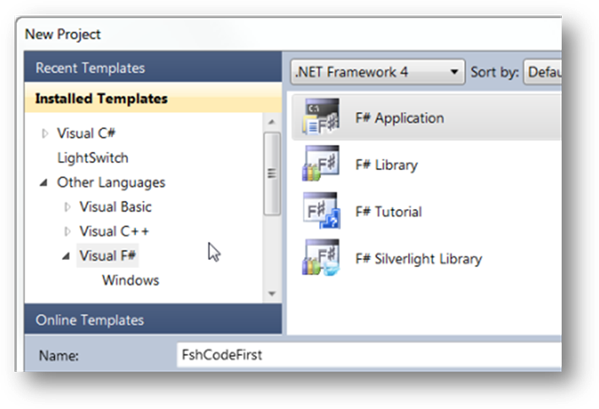Select LightSwitch in the template tree
The image size is (599, 409).
coord(93,158)
